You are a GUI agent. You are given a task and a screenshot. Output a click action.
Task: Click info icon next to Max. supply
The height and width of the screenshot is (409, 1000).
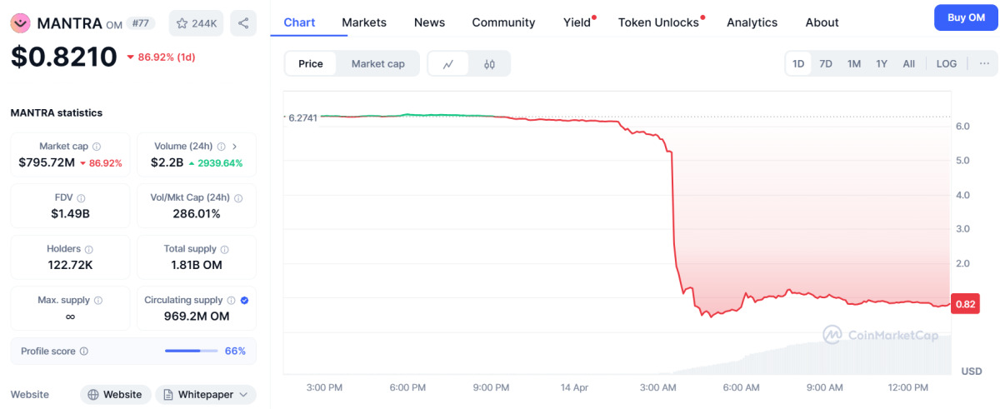click(98, 300)
